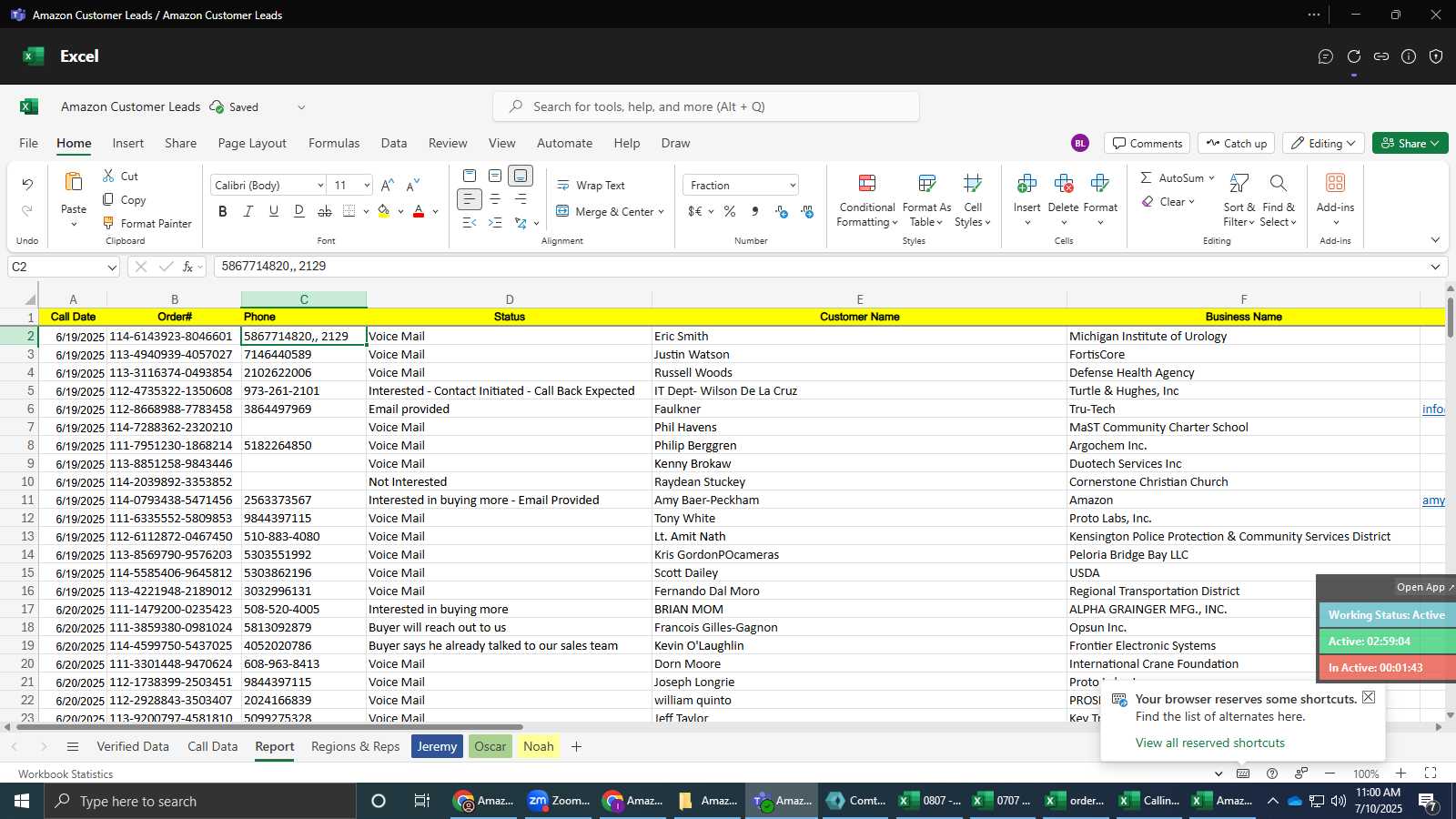Open the fill color arrow

point(401,212)
